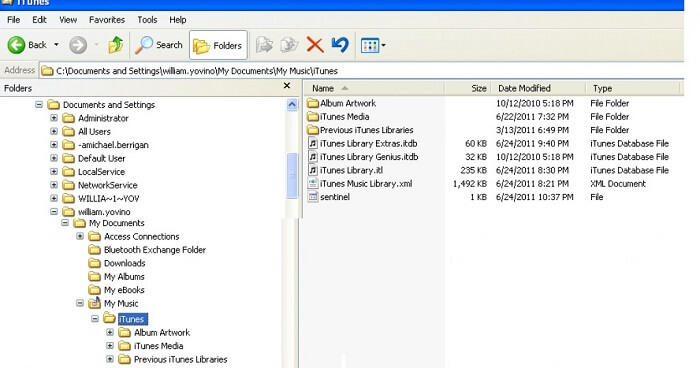Click the folder tree scrollbar thumb
Screen dimensions: 700x368
[292, 176]
